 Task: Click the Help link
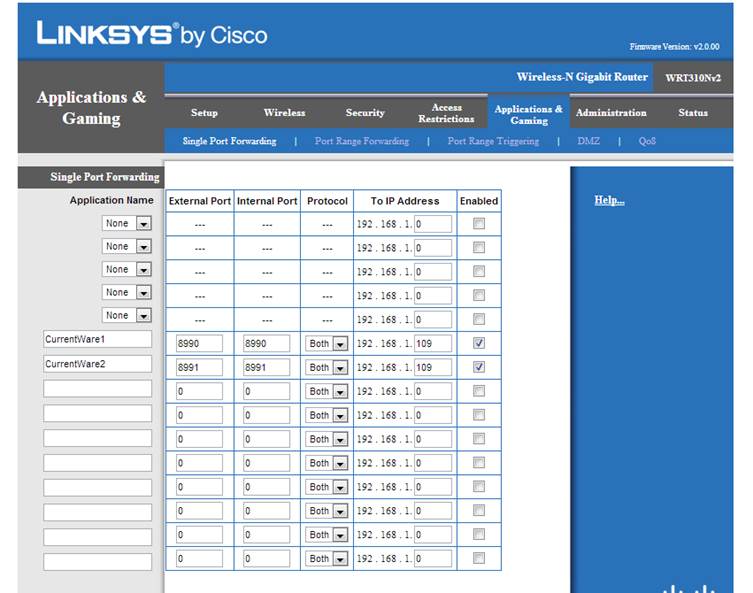pyautogui.click(x=609, y=201)
